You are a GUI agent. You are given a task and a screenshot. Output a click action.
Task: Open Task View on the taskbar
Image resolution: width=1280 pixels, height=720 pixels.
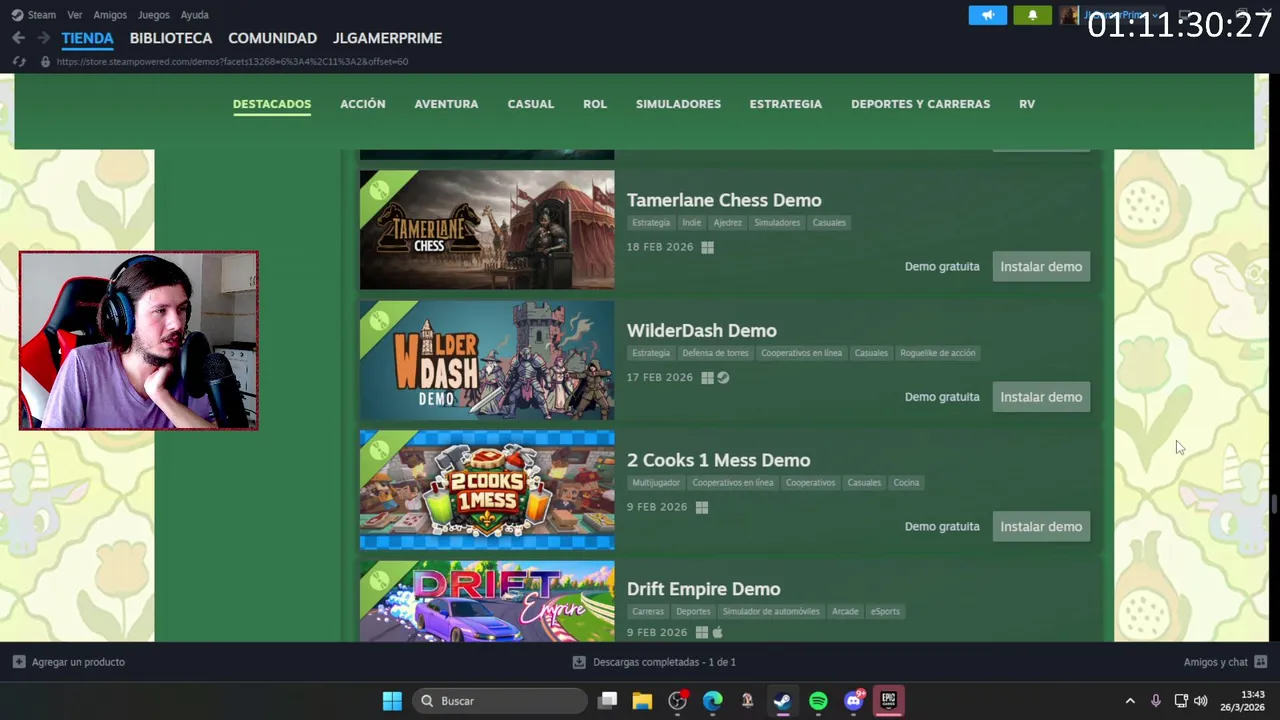607,701
